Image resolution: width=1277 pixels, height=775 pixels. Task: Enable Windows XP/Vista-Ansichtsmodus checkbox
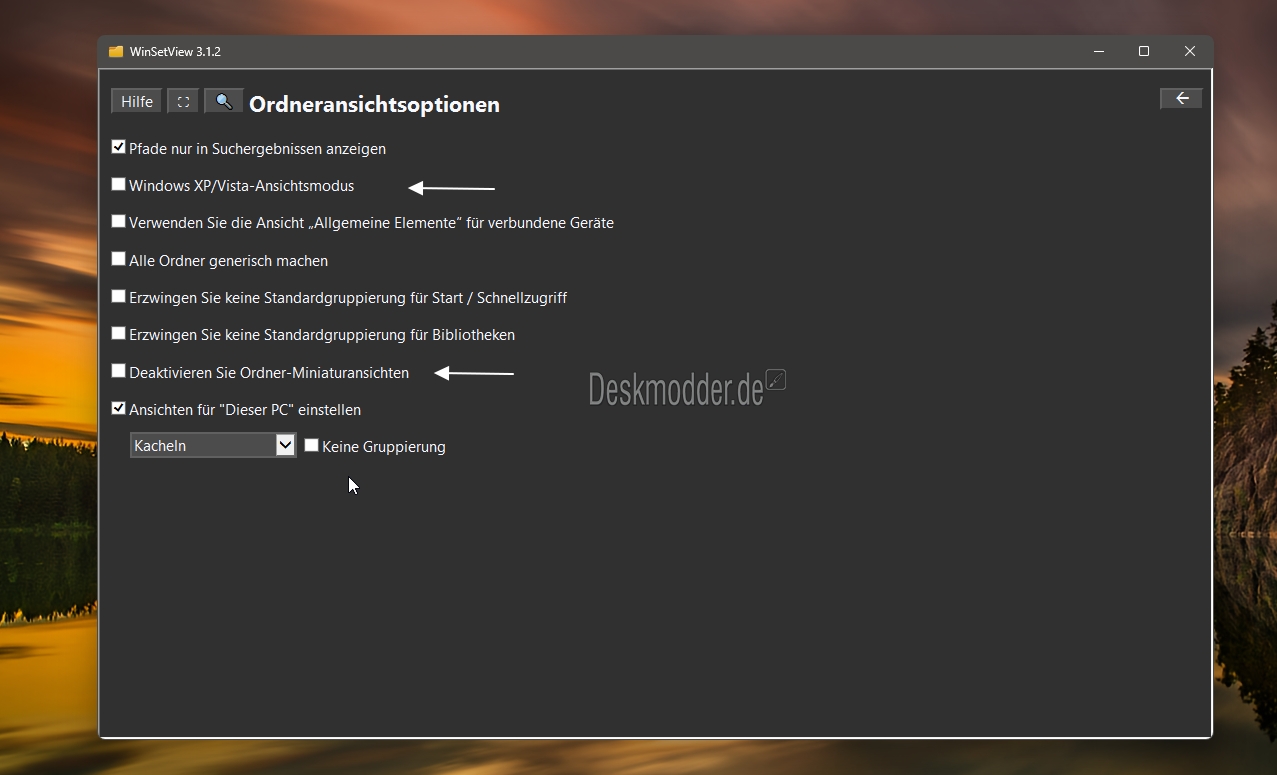pyautogui.click(x=119, y=184)
